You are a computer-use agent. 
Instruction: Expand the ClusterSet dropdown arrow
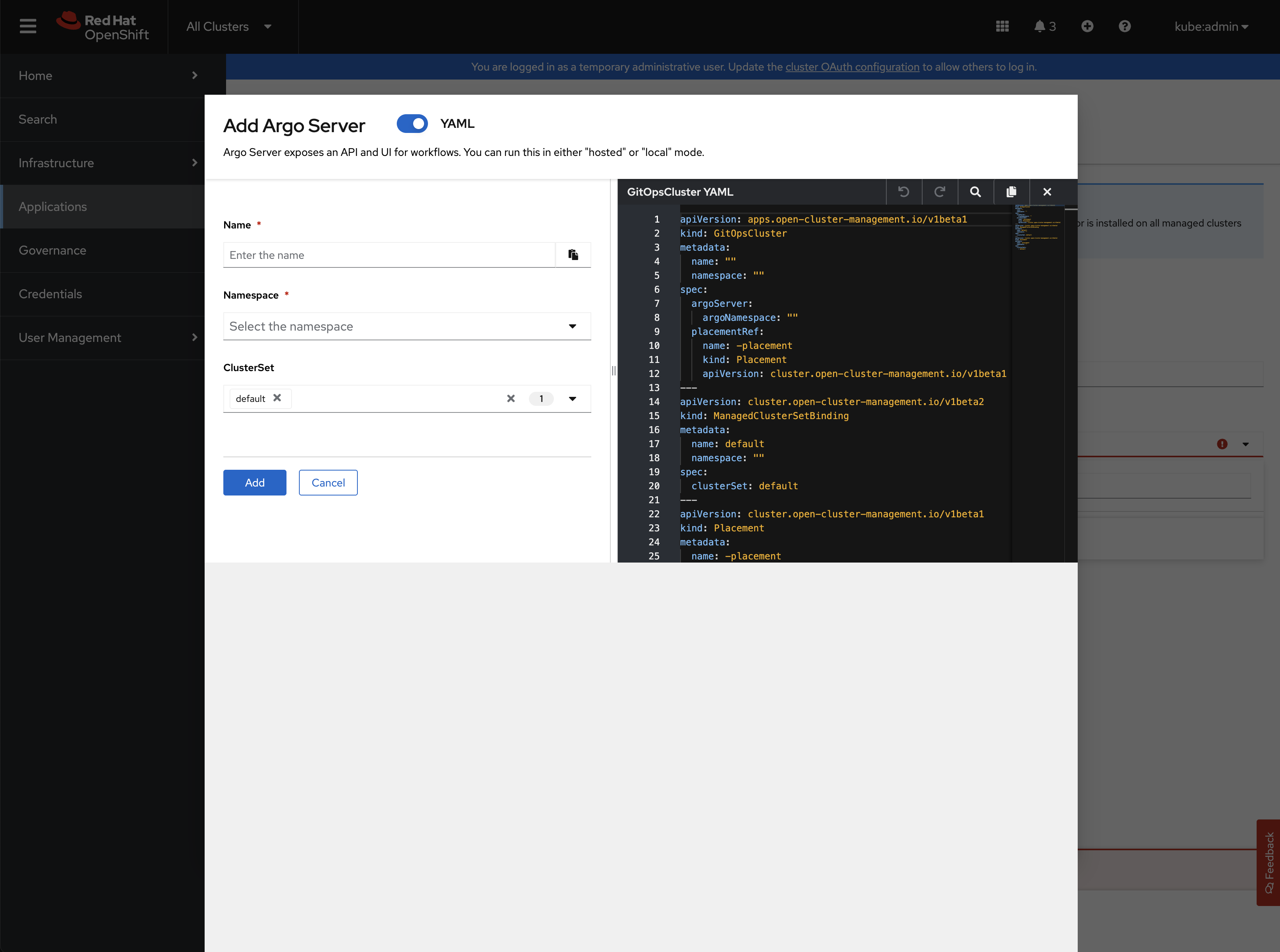point(572,399)
